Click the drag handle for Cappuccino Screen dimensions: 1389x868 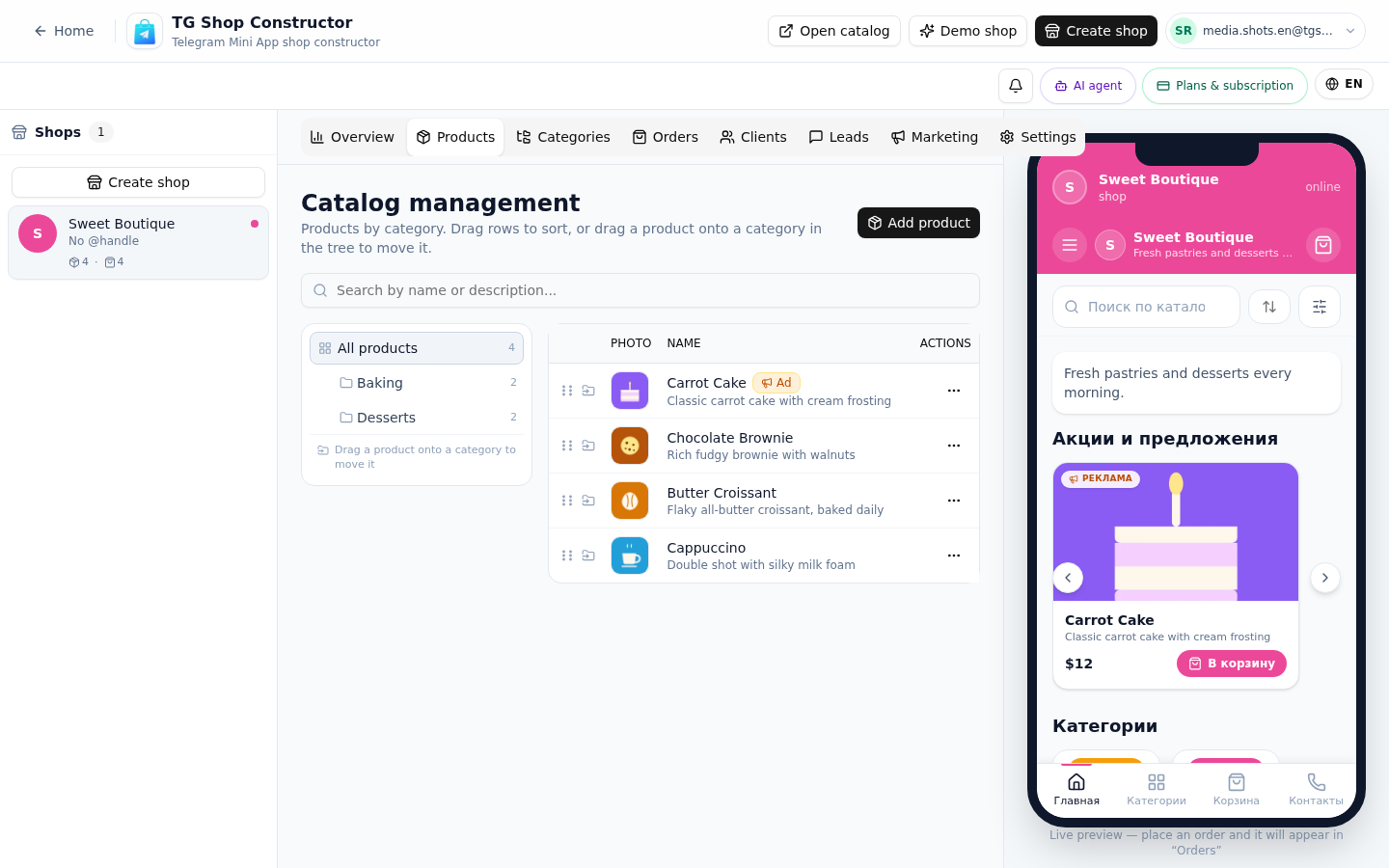(x=567, y=556)
